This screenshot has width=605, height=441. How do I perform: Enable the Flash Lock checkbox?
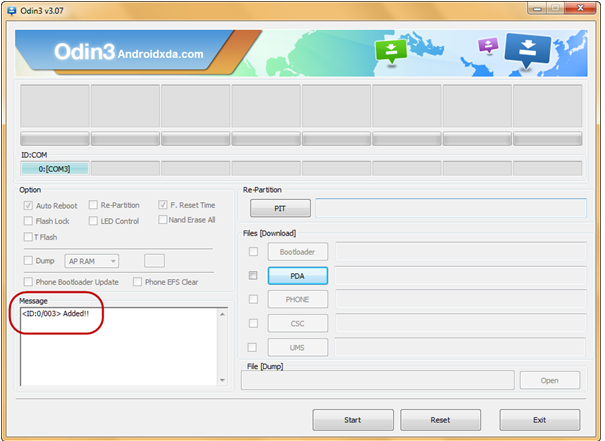[28, 221]
